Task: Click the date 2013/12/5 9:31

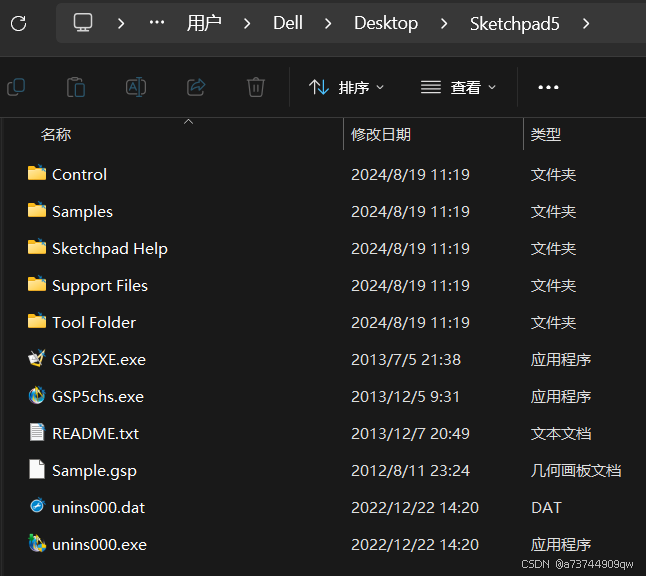Action: 405,397
